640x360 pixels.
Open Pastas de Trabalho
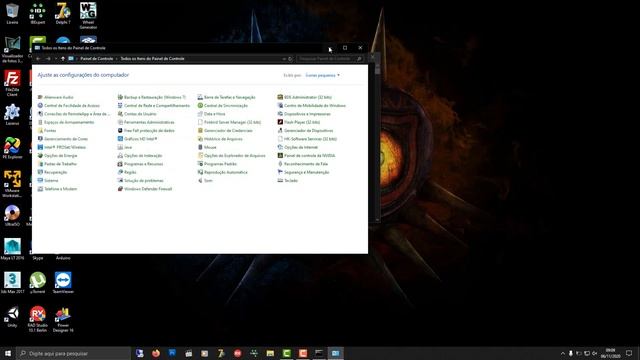click(57, 164)
